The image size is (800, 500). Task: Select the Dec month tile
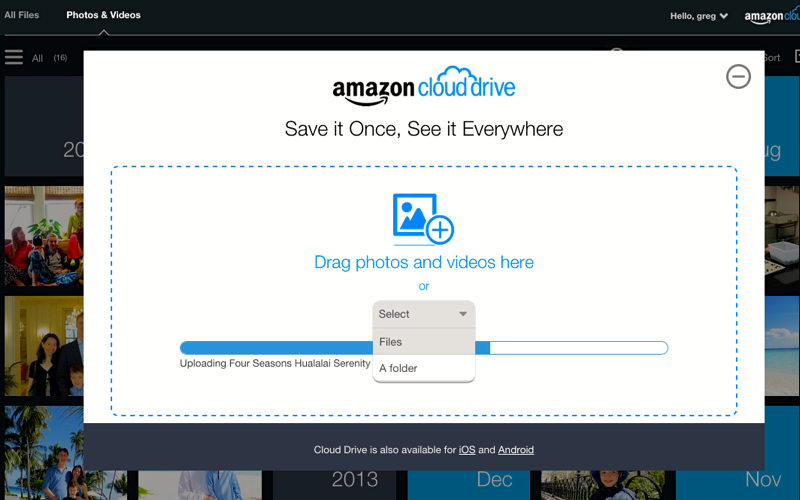(468, 485)
